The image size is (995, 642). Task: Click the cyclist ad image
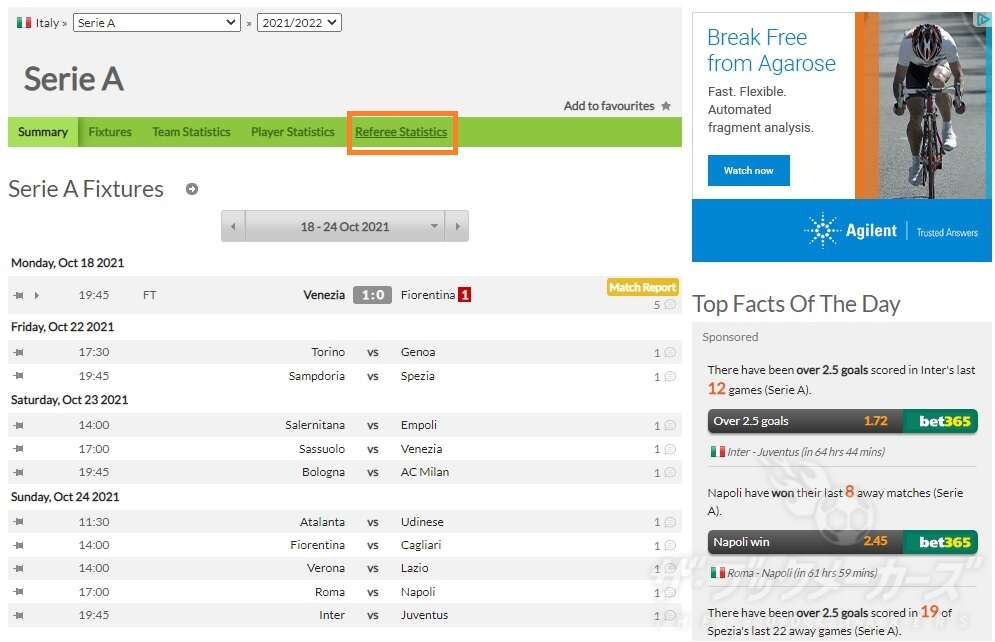[923, 105]
